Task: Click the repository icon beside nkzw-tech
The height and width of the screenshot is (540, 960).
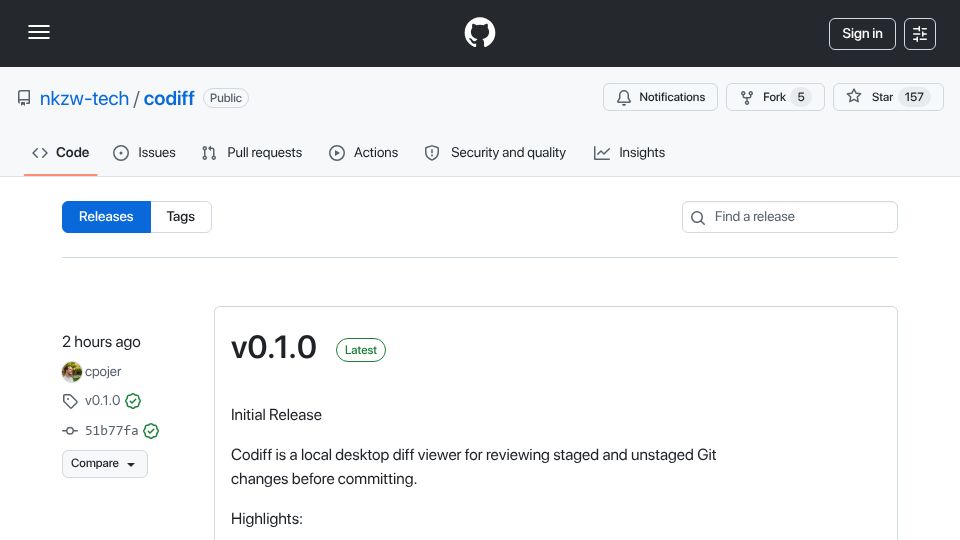Action: point(24,98)
